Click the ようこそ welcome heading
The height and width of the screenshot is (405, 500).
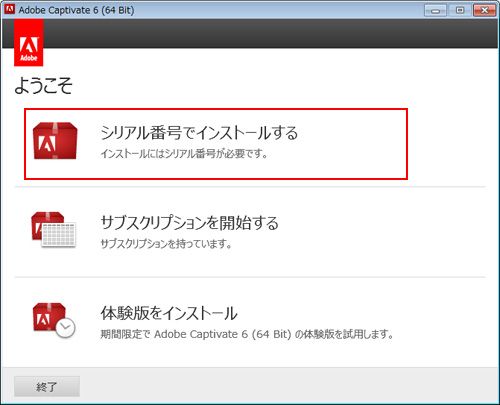43,85
